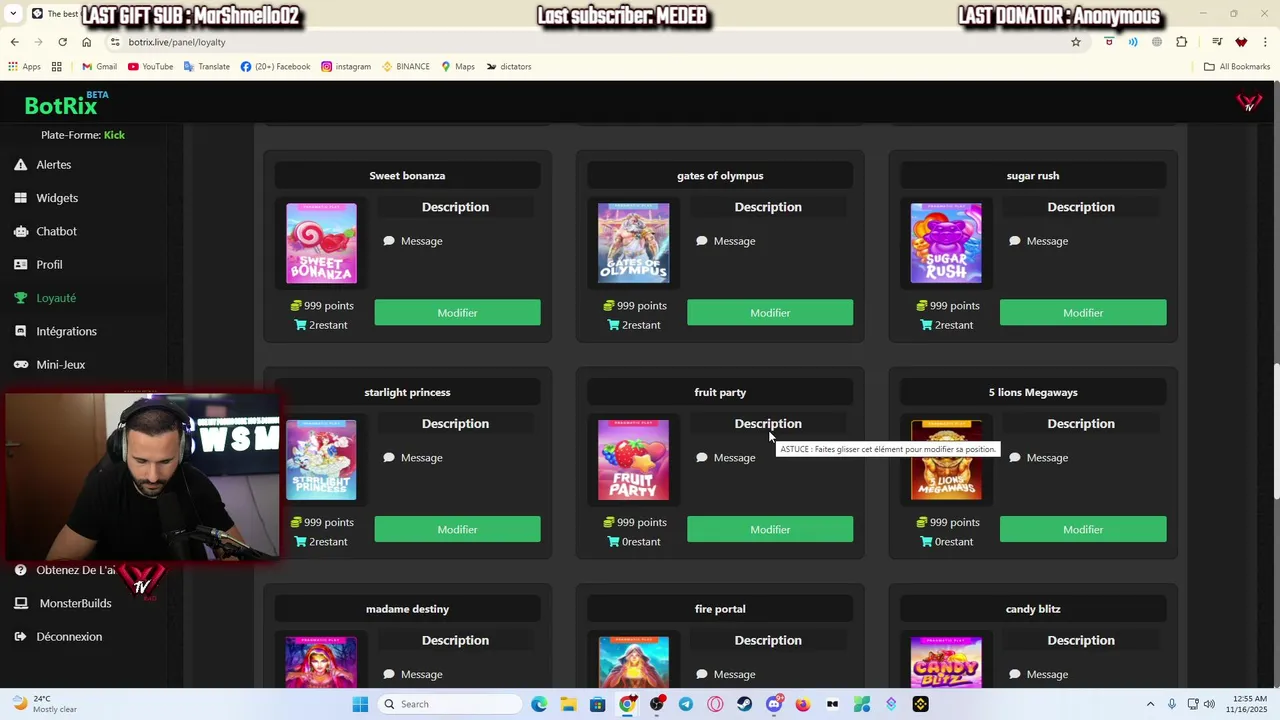Click the 'madame destiny' card title

pos(407,609)
